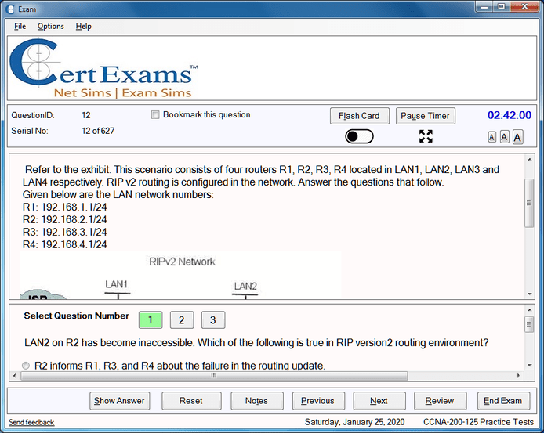The width and height of the screenshot is (544, 433).
Task: Go to the Previous question
Action: coord(318,401)
